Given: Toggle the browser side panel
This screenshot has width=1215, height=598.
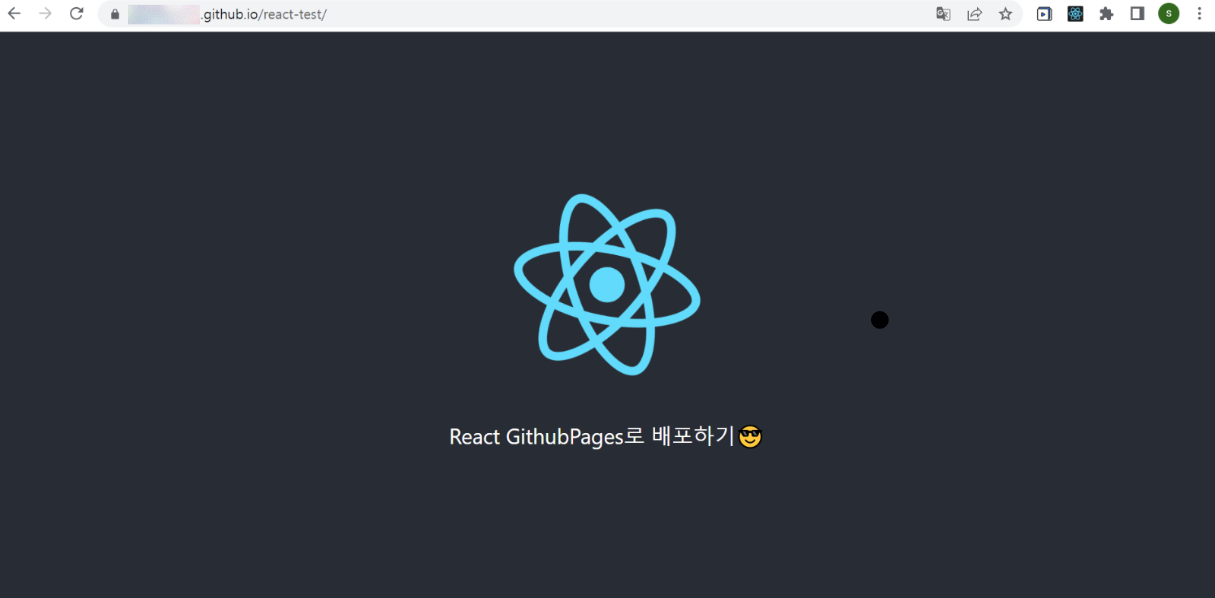Looking at the screenshot, I should click(x=1137, y=14).
